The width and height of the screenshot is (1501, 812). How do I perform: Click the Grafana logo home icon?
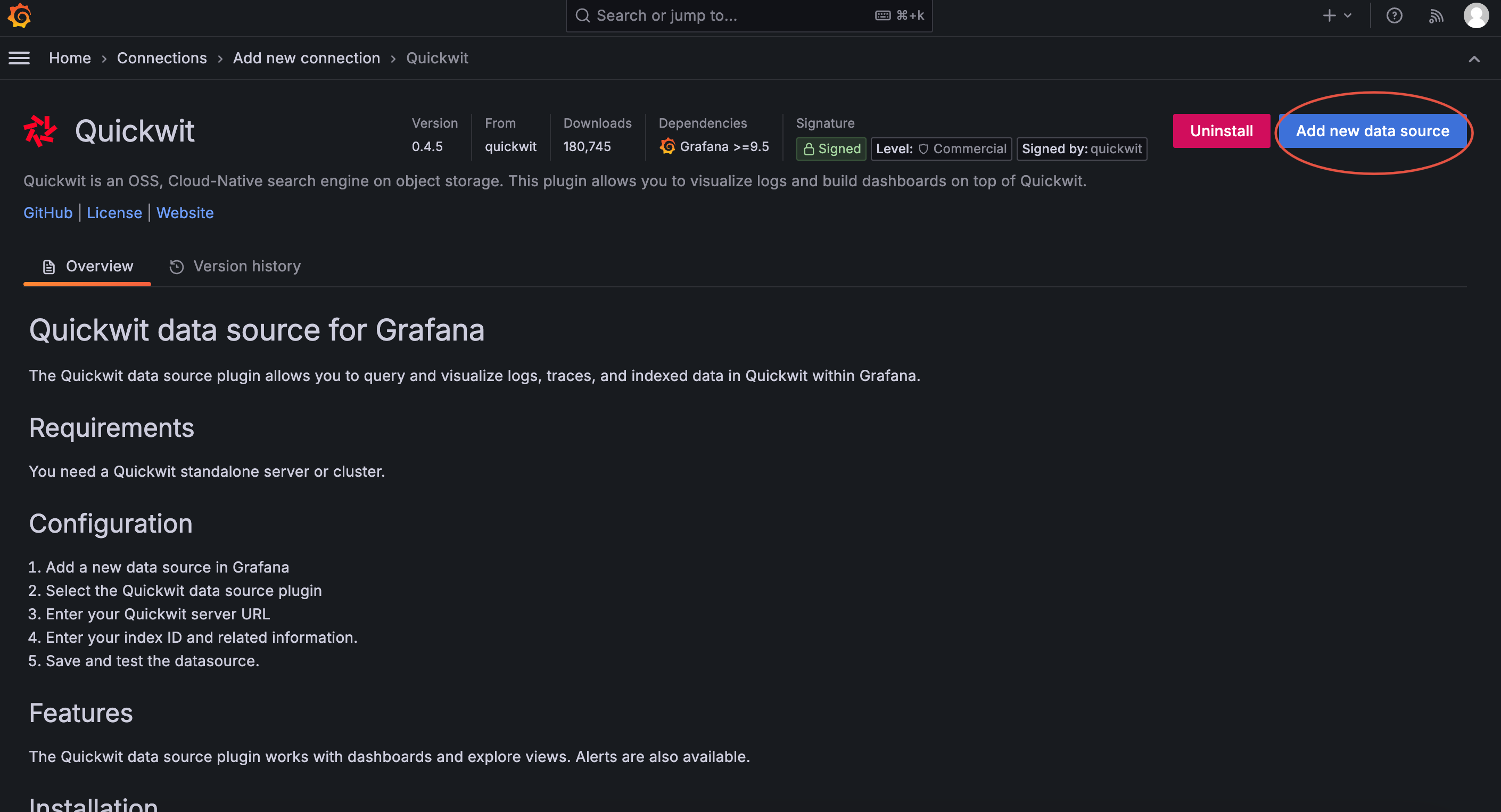tap(19, 16)
